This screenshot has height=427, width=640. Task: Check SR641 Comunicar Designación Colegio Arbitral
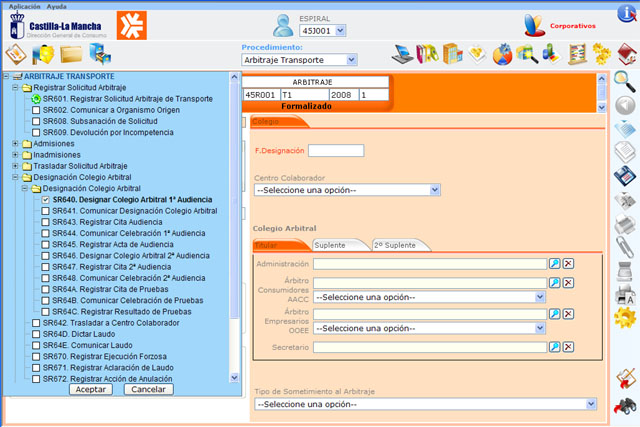click(45, 211)
